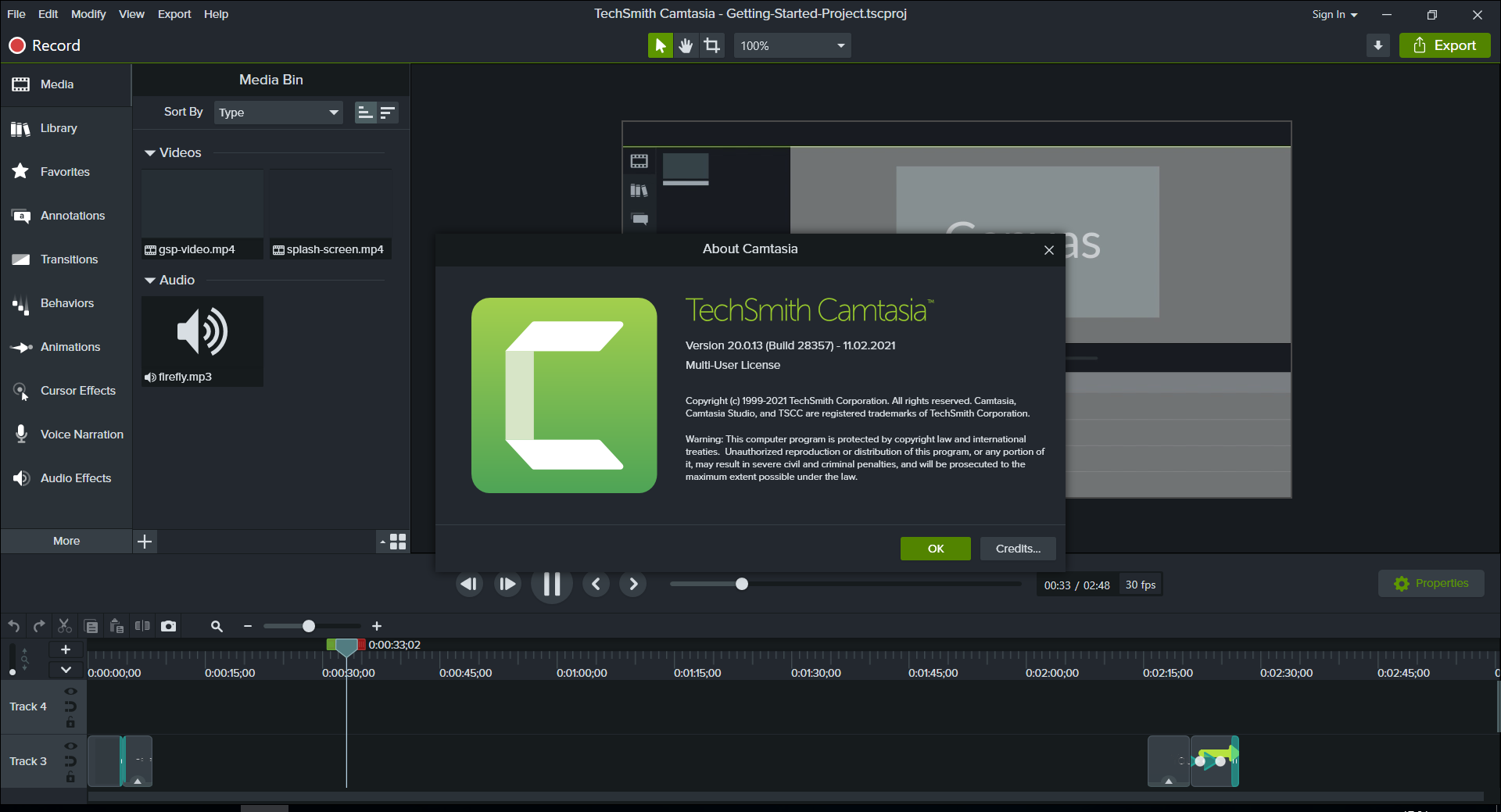Viewport: 1501px width, 812px height.
Task: Click the Redo icon on timeline toolbar
Action: click(x=39, y=626)
